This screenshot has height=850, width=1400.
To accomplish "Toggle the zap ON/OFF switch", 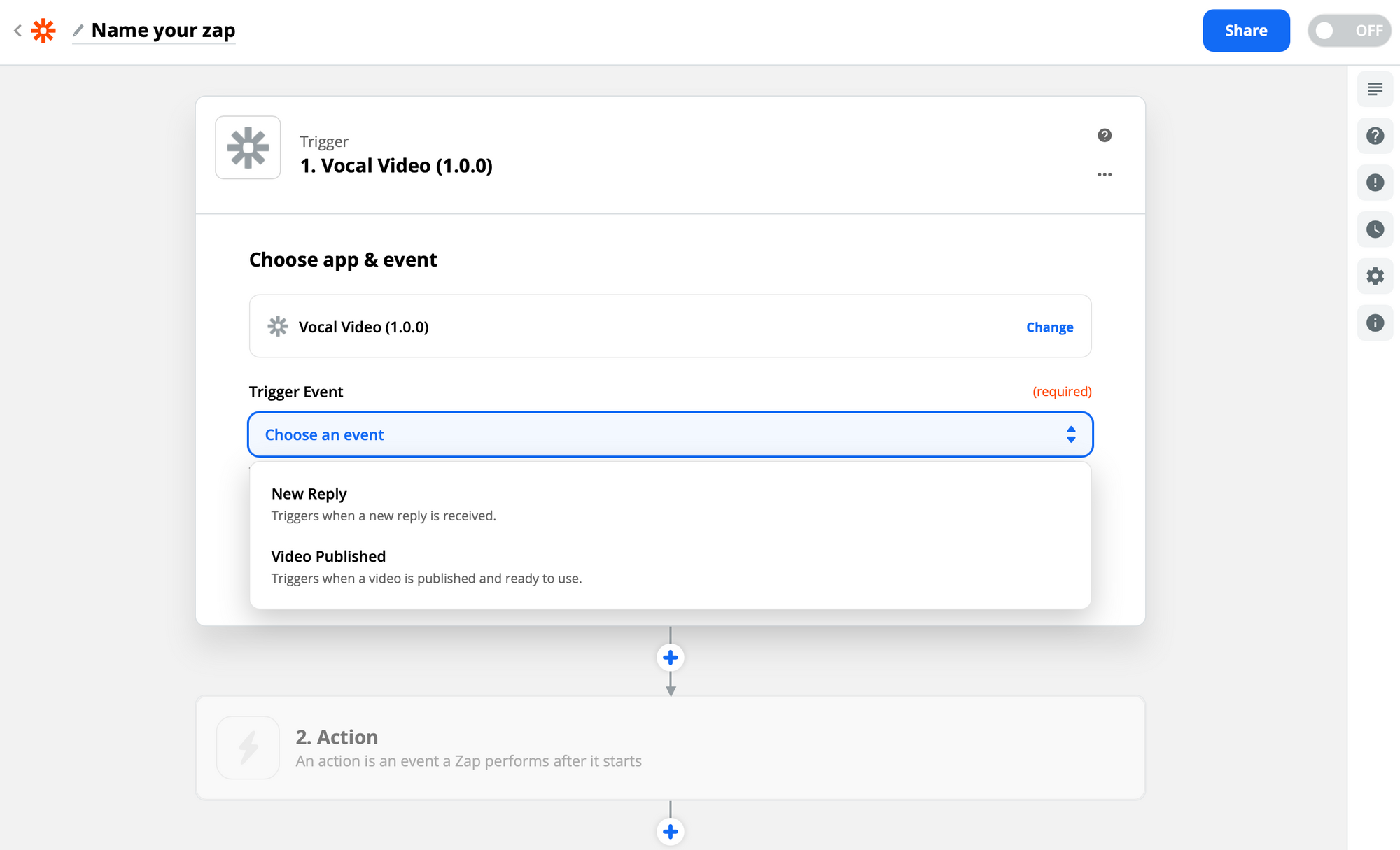I will pos(1349,31).
